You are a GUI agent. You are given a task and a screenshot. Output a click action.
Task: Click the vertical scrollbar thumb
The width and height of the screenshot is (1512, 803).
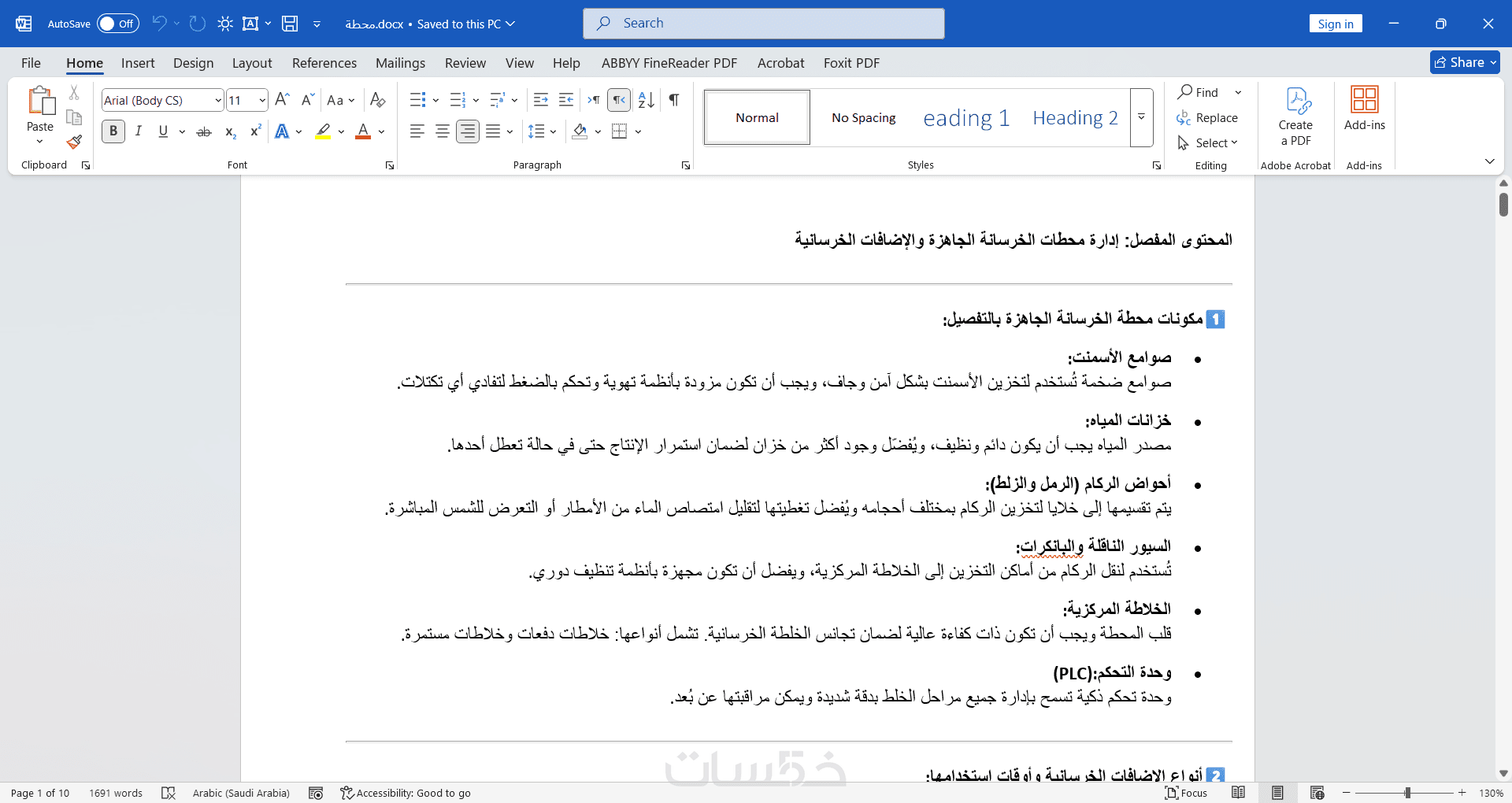[1503, 204]
